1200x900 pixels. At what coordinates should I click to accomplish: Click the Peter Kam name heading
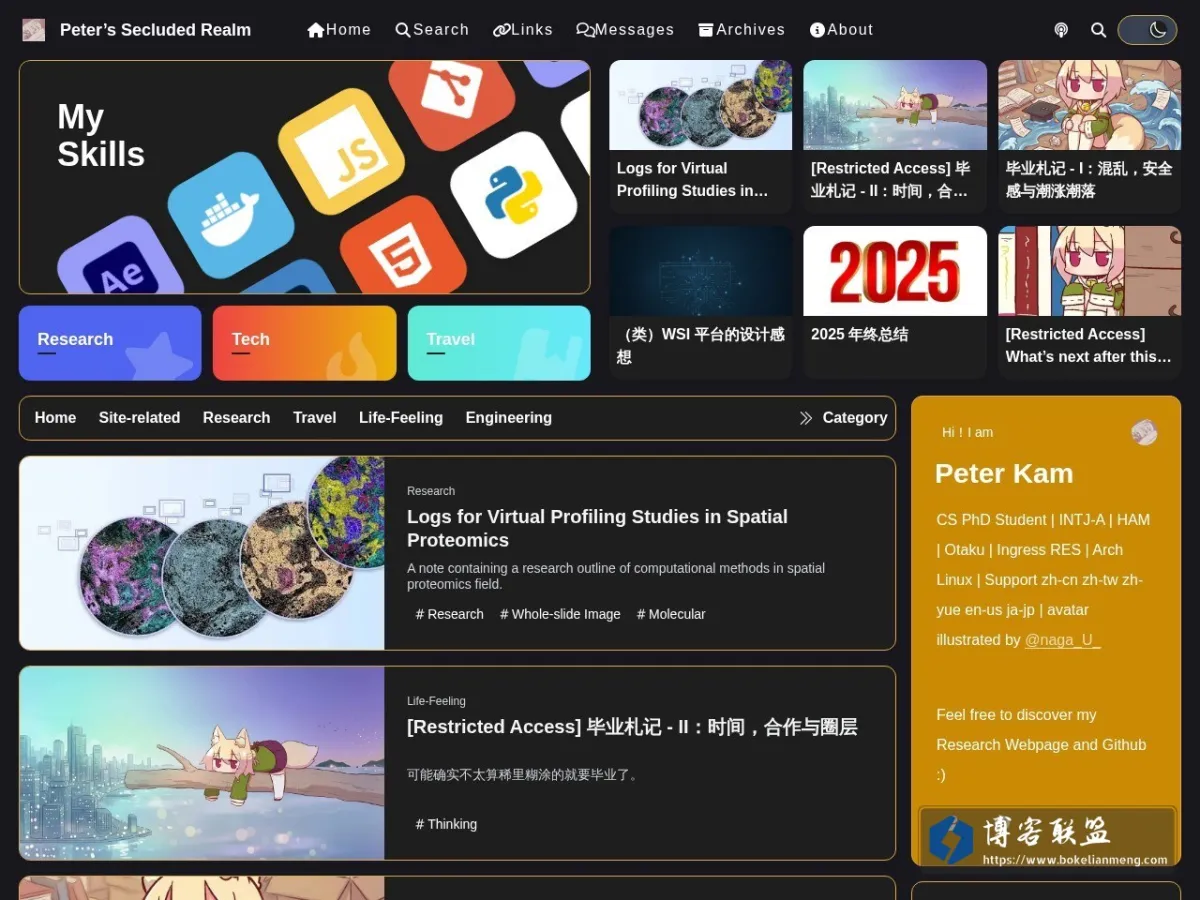tap(1004, 474)
